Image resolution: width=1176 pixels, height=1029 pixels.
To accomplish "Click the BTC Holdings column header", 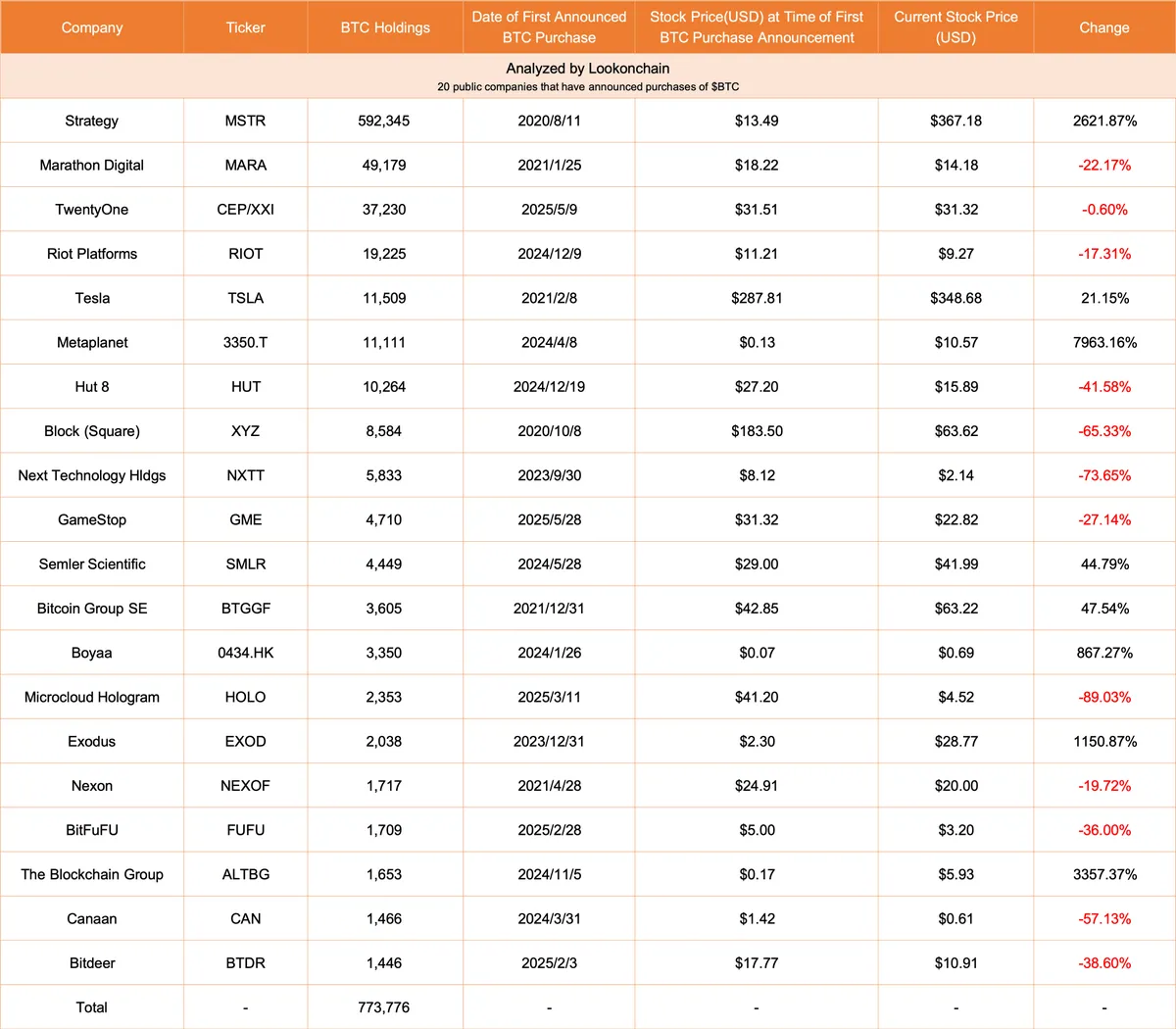I will coord(385,27).
